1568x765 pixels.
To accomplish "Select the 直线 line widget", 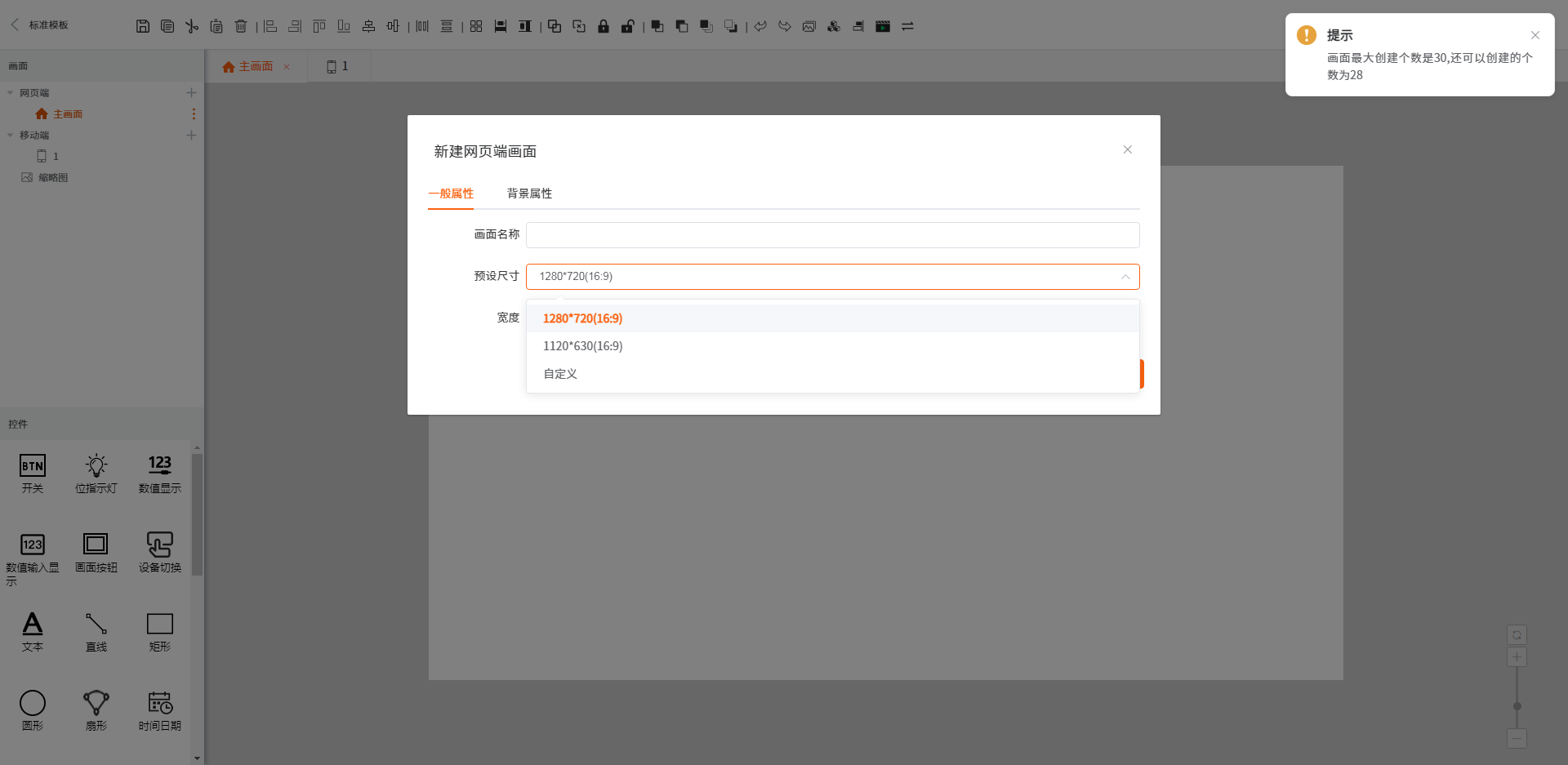I will pyautogui.click(x=96, y=632).
